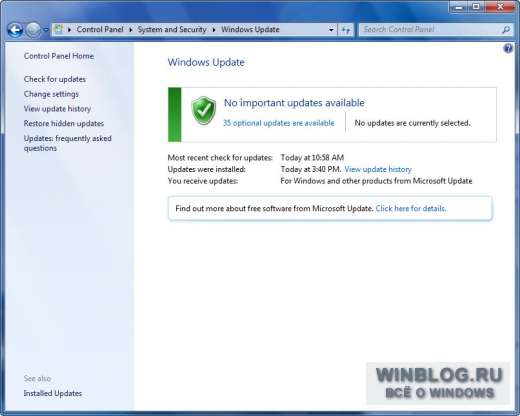
Task: Expand the chevron before Control Panel breadcrumb
Action: pyautogui.click(x=69, y=30)
